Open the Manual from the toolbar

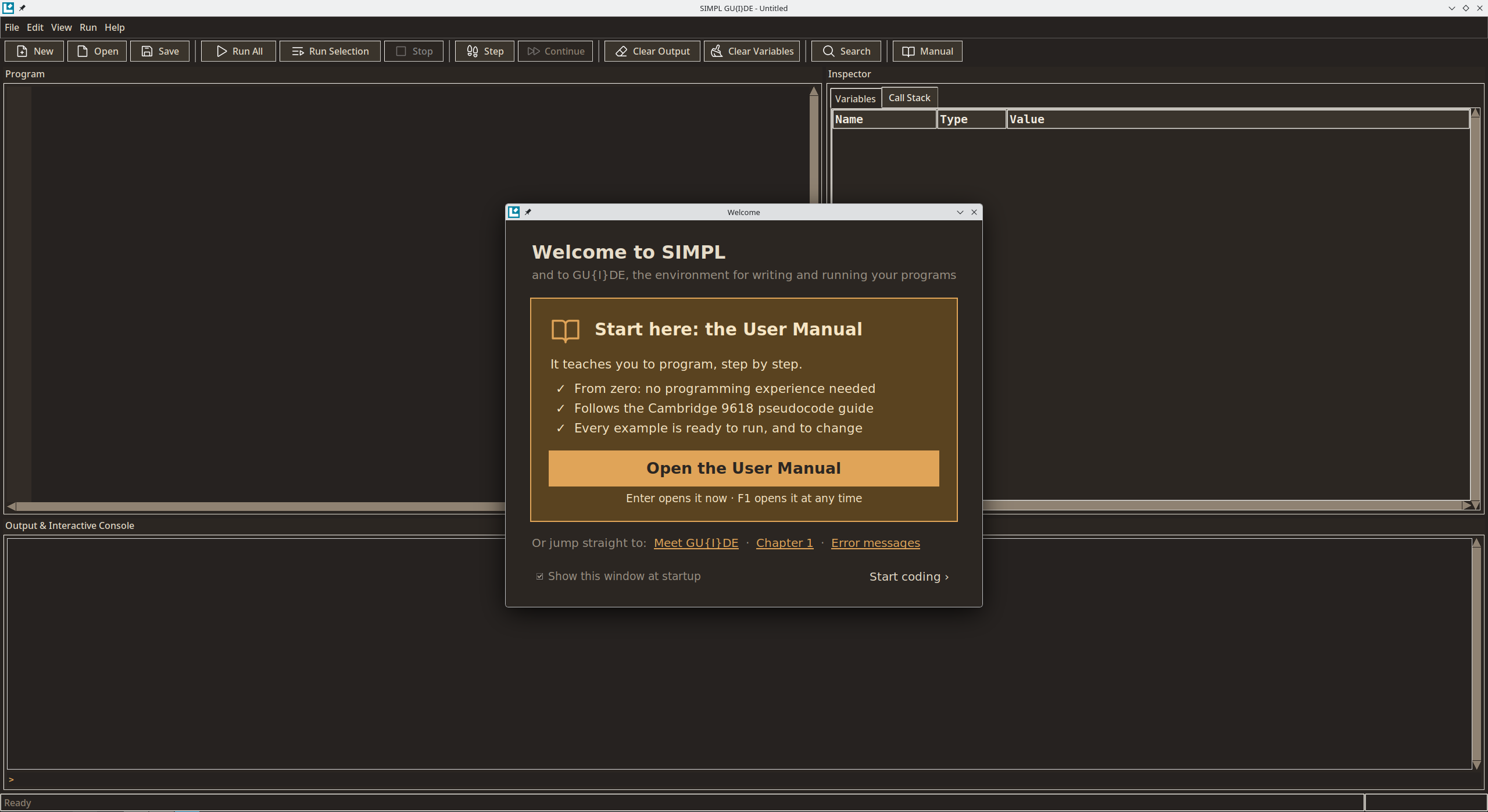pyautogui.click(x=928, y=51)
